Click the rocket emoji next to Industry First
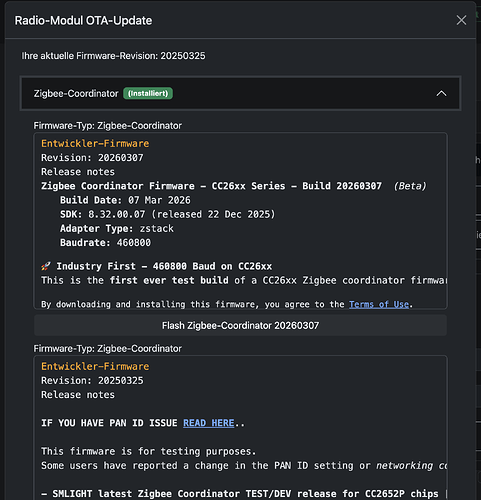Image resolution: width=481 pixels, height=500 pixels. 46,266
